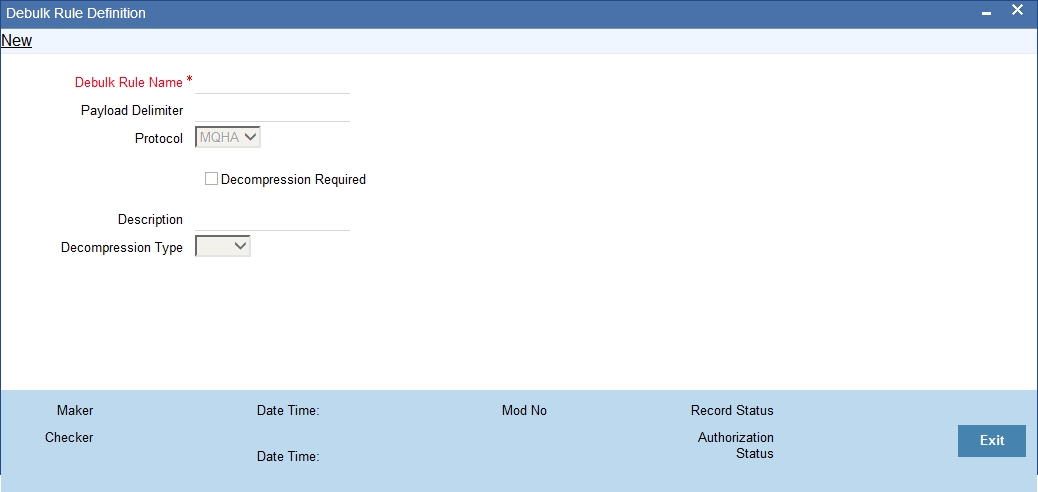Minimize the Debulk Rule Definition window
Image resolution: width=1038 pixels, height=492 pixels.
click(x=986, y=13)
